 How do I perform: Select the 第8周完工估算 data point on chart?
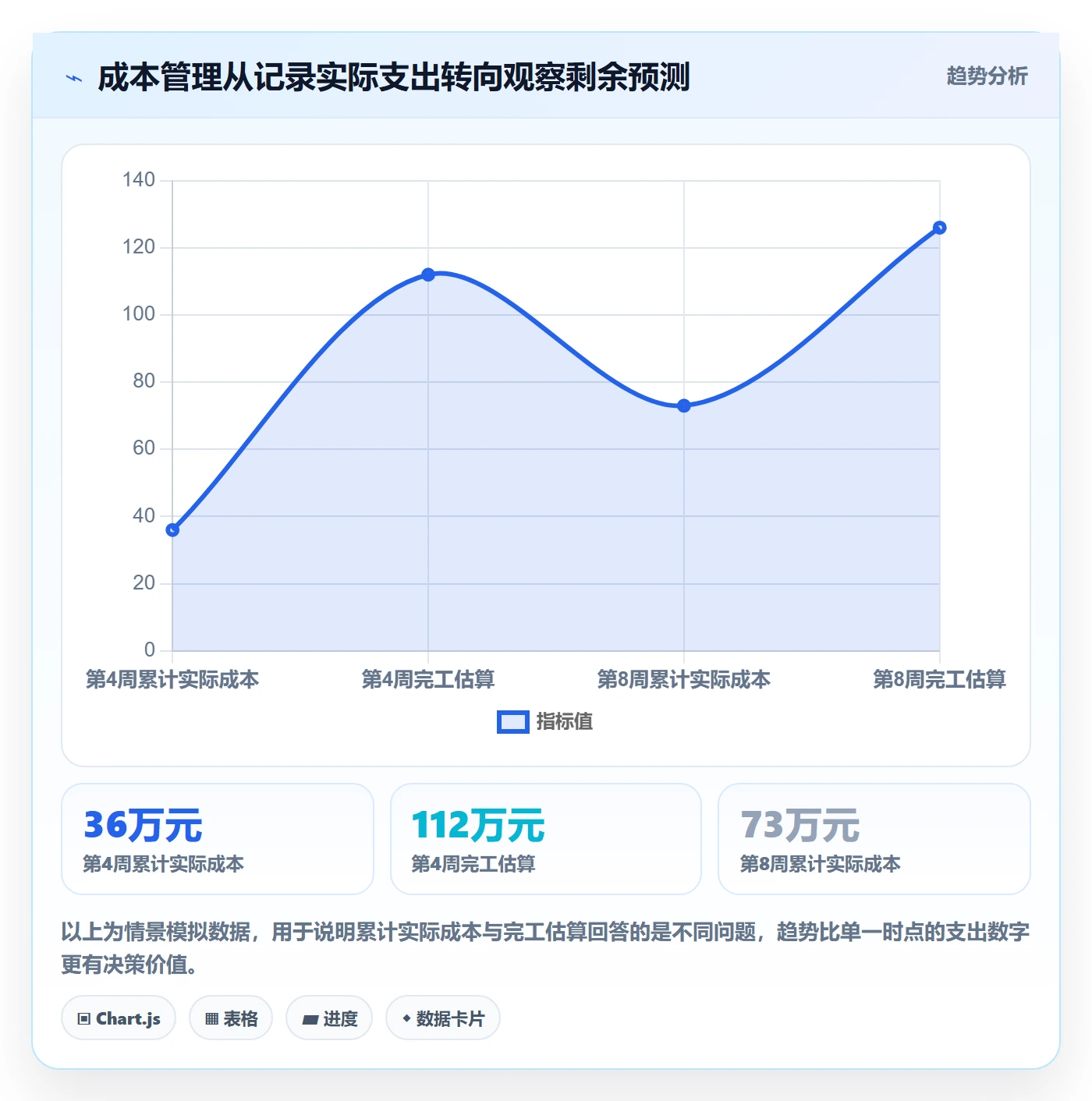(x=939, y=228)
